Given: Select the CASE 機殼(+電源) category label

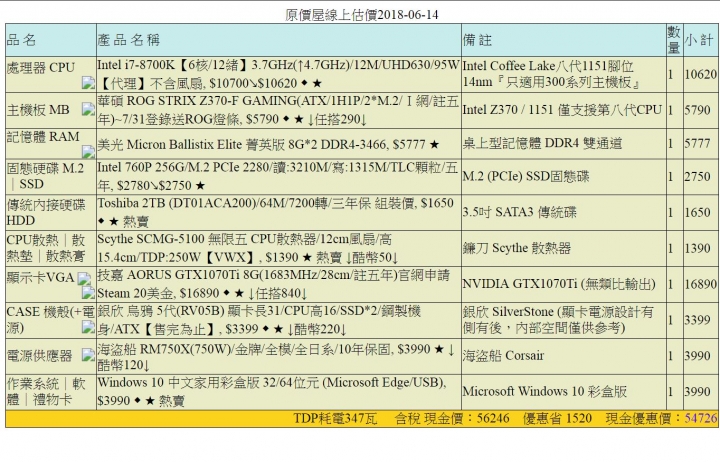Looking at the screenshot, I should (x=50, y=320).
